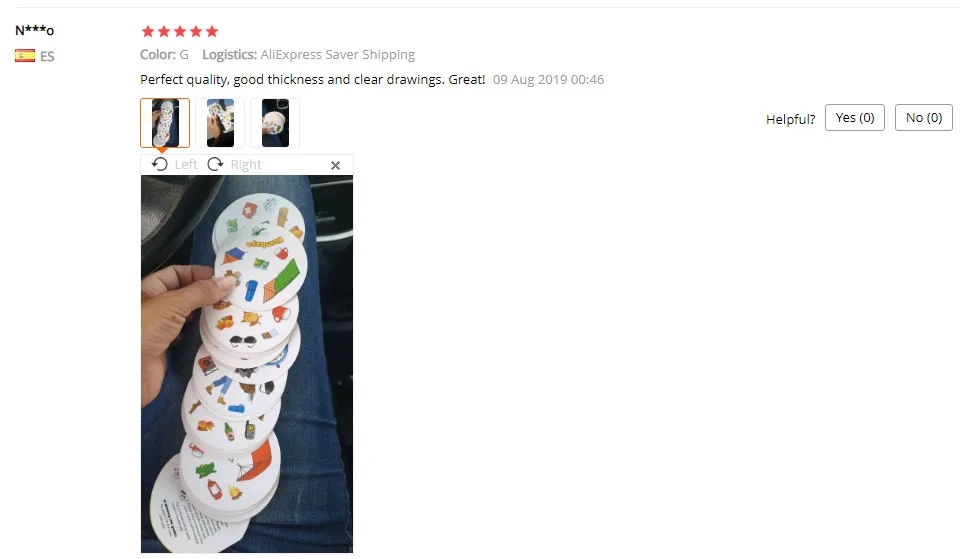The width and height of the screenshot is (965, 559).
Task: Click the AliExpress Saver Shipping text
Action: 338,54
